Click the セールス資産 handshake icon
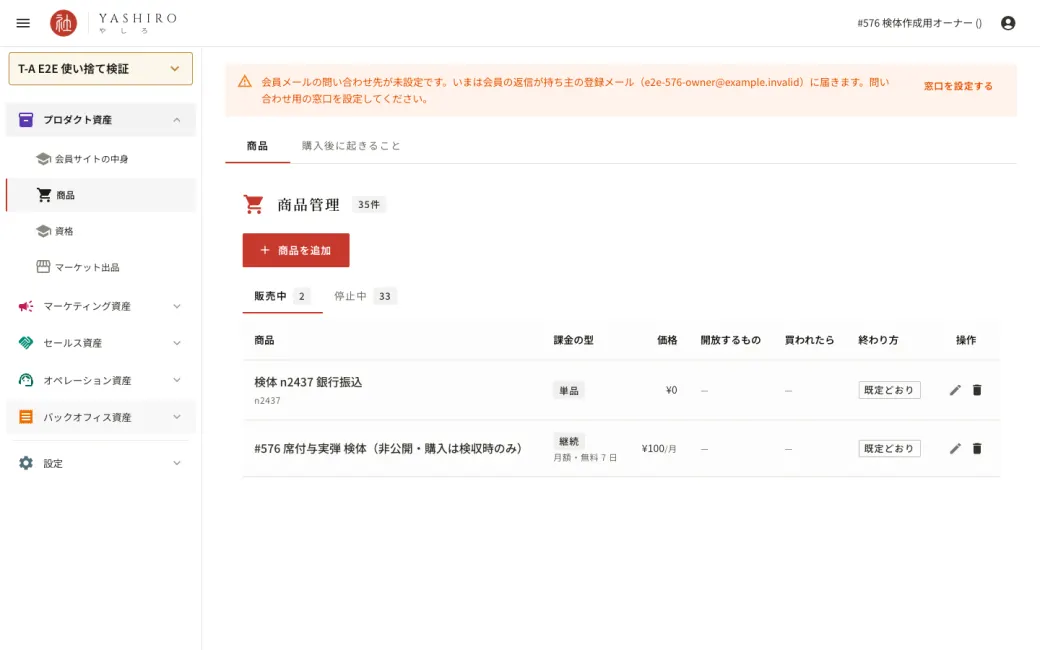 (26, 343)
